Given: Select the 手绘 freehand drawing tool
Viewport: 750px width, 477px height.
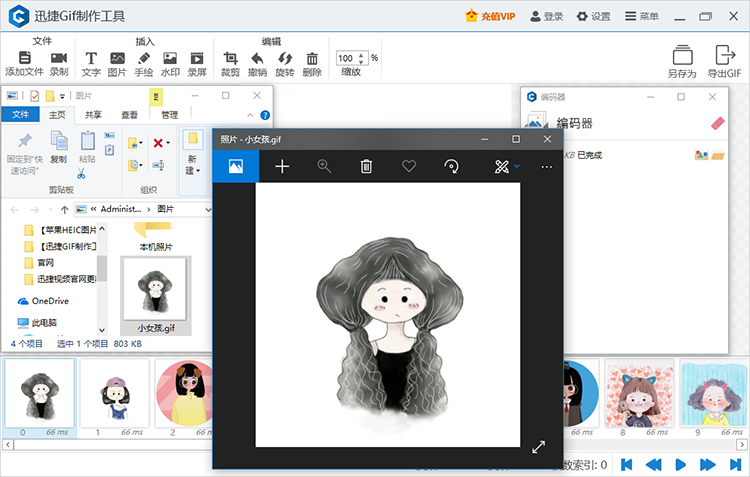Looking at the screenshot, I should pos(143,58).
